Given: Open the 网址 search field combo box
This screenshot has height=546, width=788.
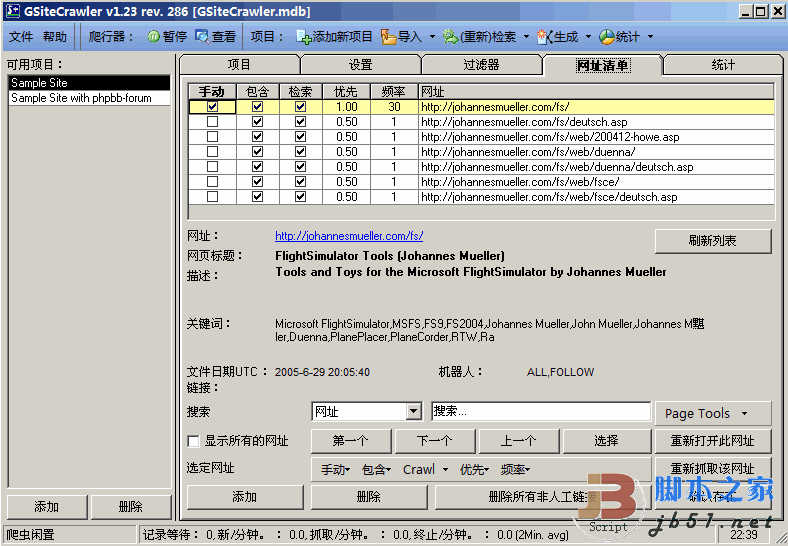Looking at the screenshot, I should tap(413, 412).
